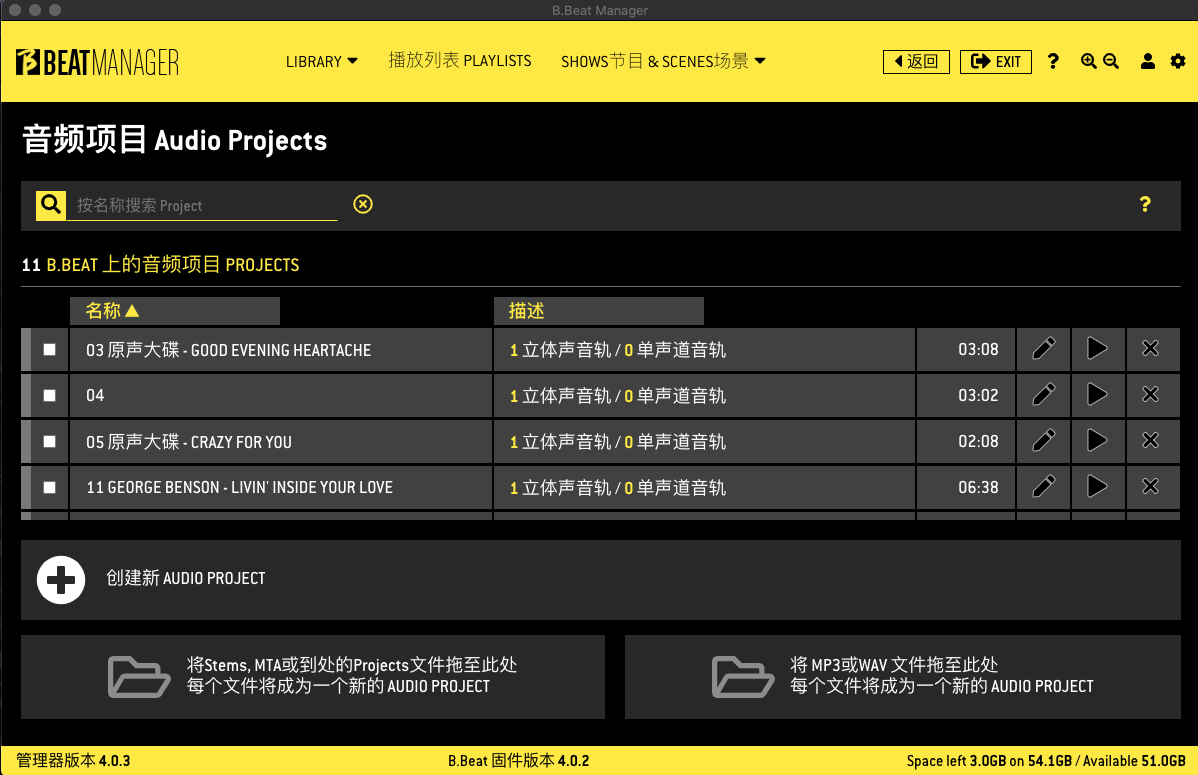Screen dimensions: 1198x775
Task: Click project name 03 Good Evening Heartache
Action: 228,350
